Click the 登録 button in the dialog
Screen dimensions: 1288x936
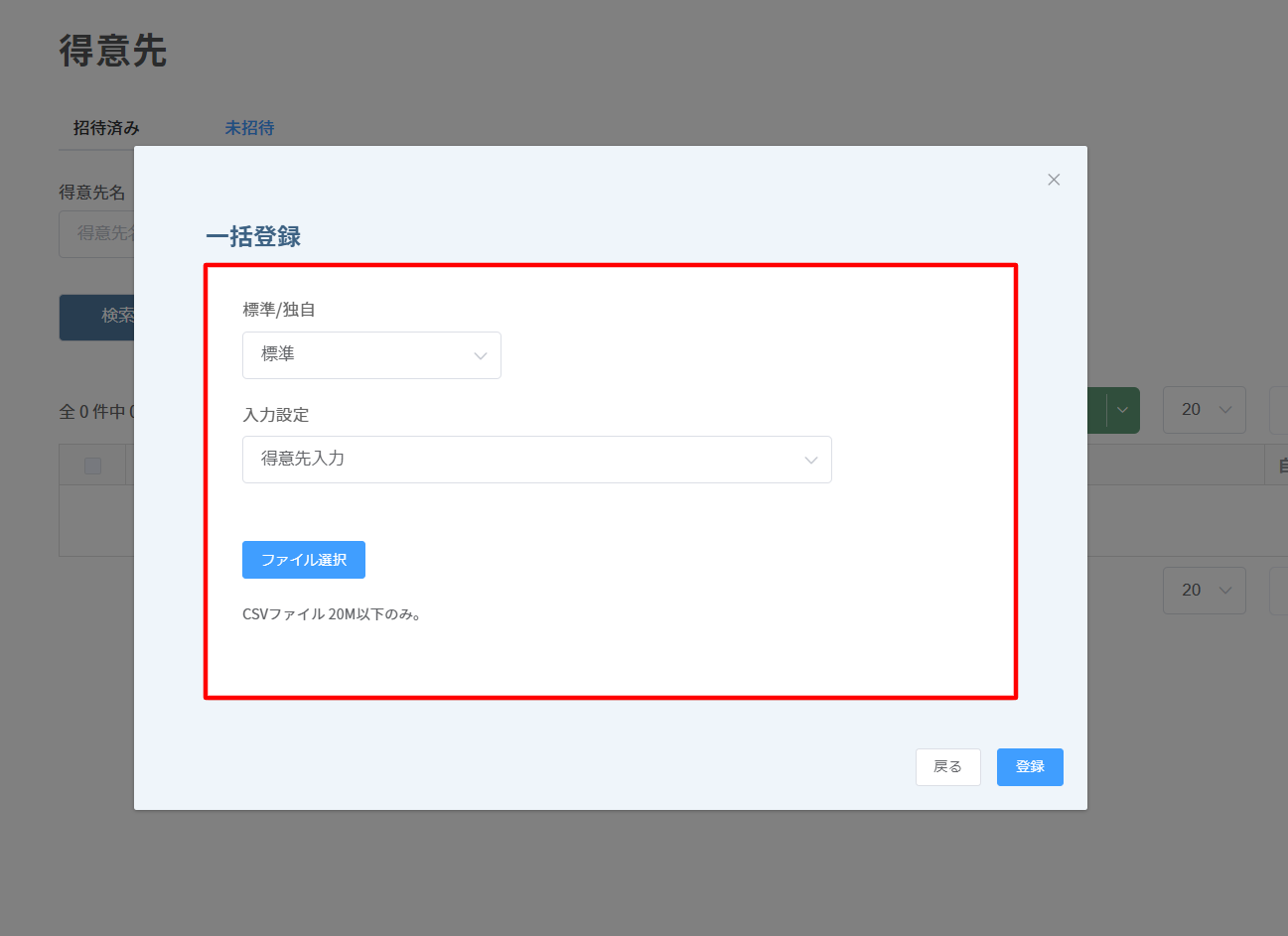click(1030, 767)
